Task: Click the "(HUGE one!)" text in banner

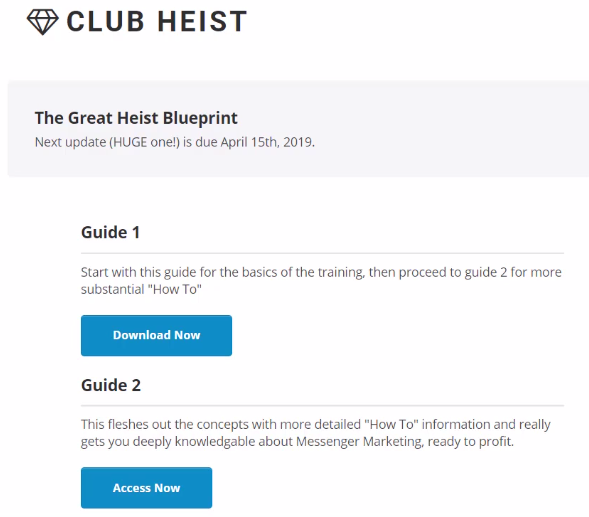Action: point(144,142)
